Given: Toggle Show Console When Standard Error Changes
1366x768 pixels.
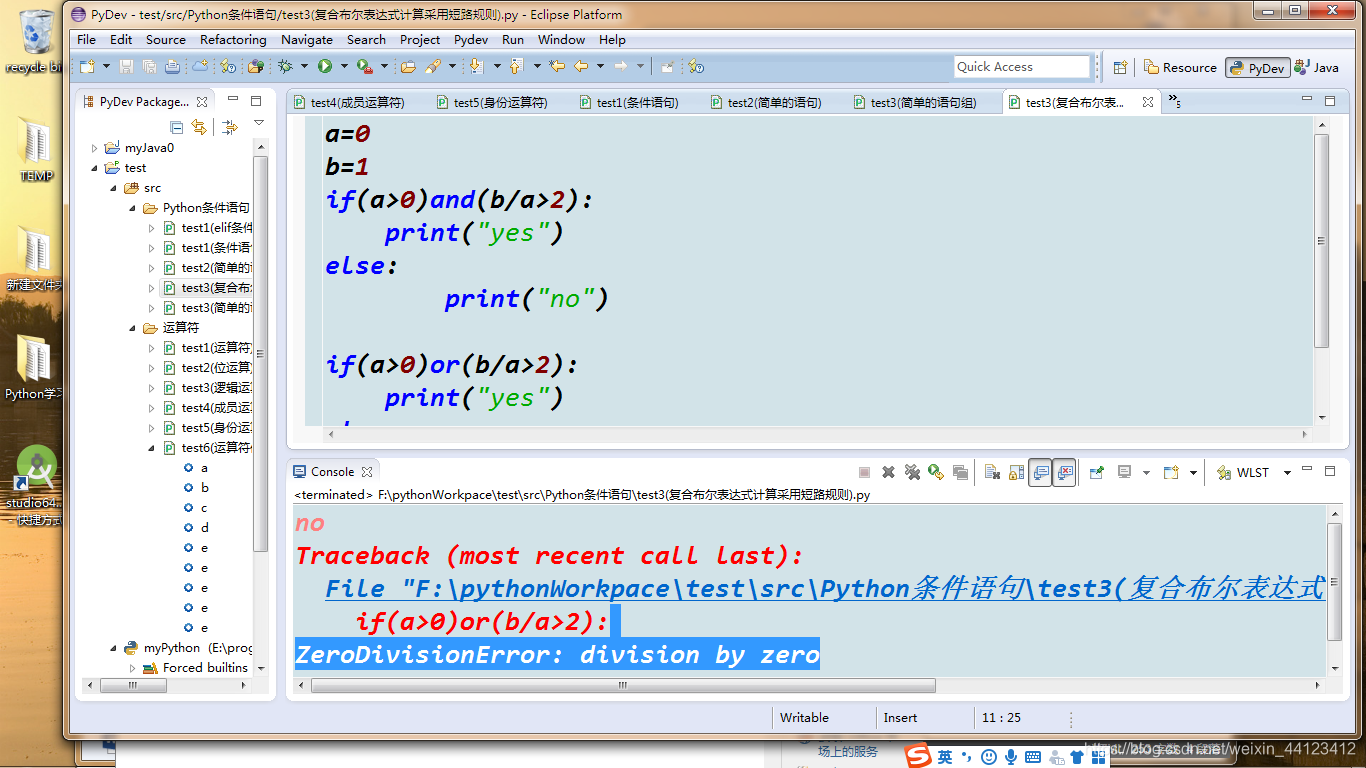Looking at the screenshot, I should (x=1065, y=472).
